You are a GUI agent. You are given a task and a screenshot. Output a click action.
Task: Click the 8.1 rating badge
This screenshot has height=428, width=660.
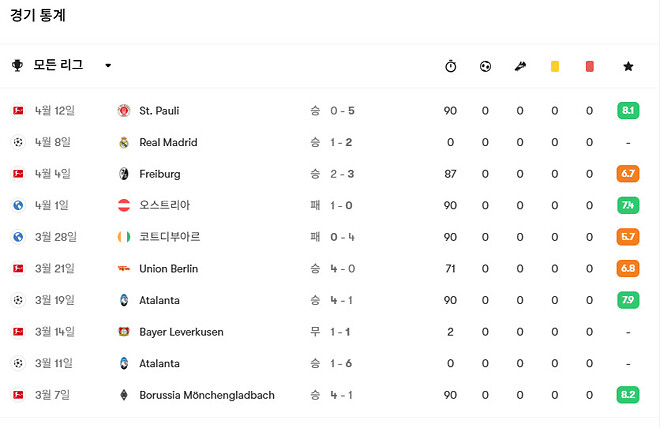point(628,111)
